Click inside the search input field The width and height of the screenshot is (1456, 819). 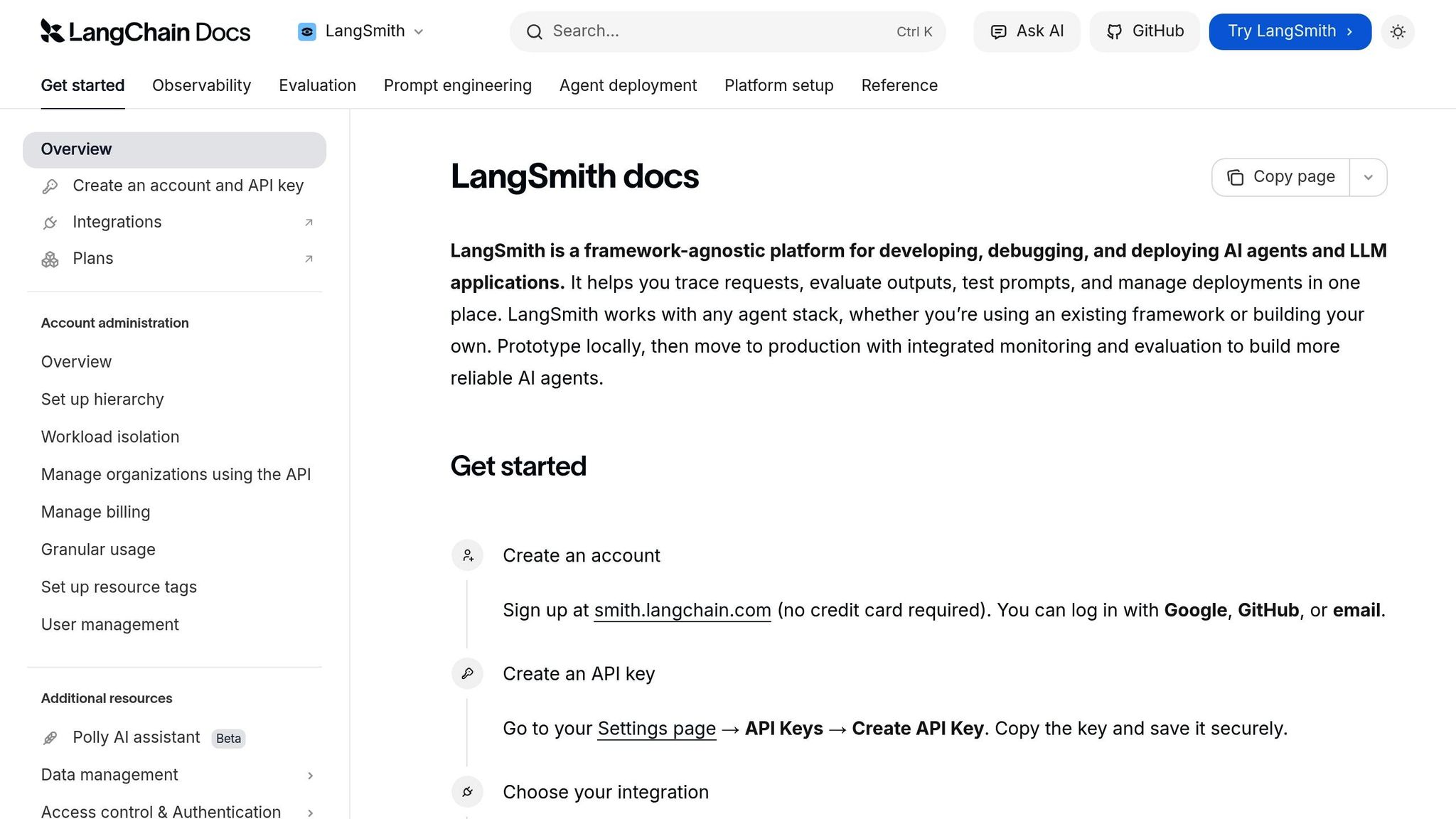pyautogui.click(x=711, y=31)
